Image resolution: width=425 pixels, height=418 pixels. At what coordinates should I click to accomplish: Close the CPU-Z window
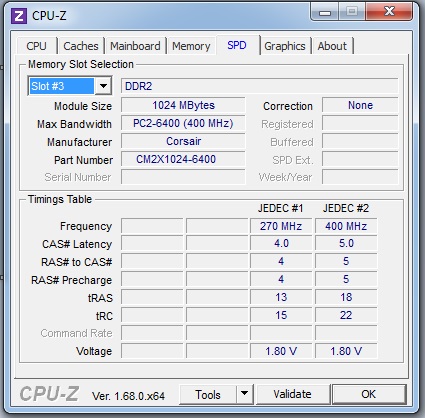(x=389, y=12)
